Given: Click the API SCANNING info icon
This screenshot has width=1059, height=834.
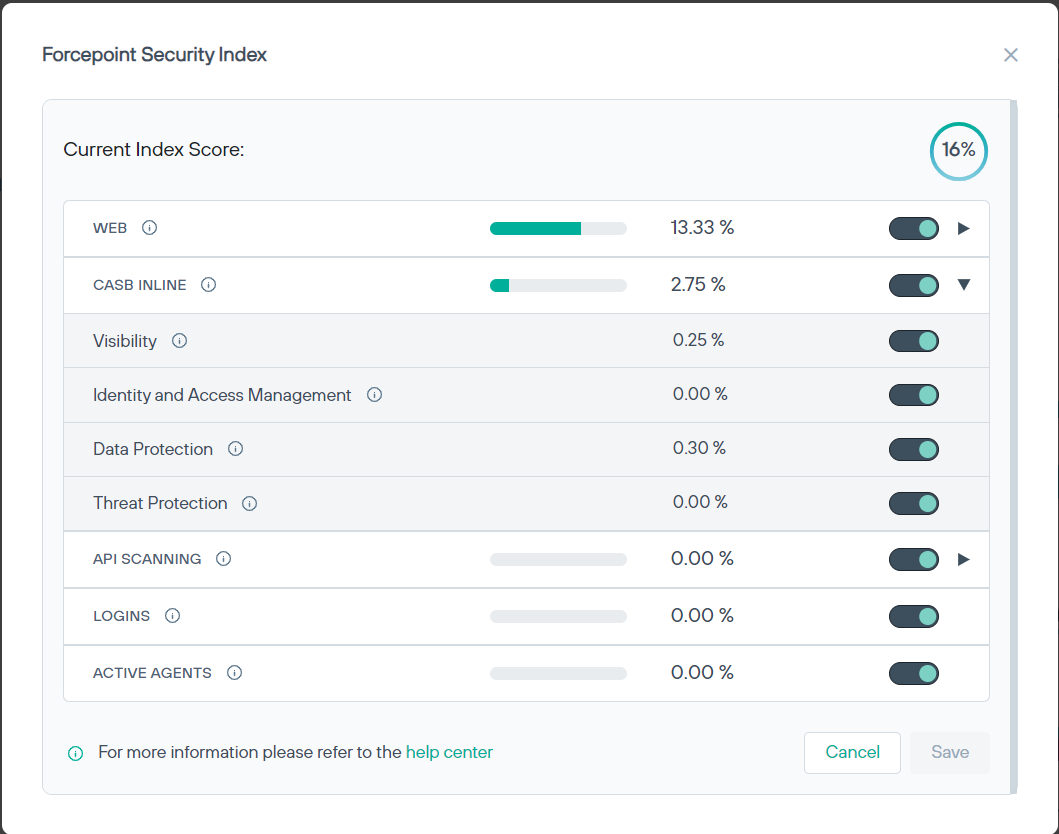Looking at the screenshot, I should [x=223, y=559].
